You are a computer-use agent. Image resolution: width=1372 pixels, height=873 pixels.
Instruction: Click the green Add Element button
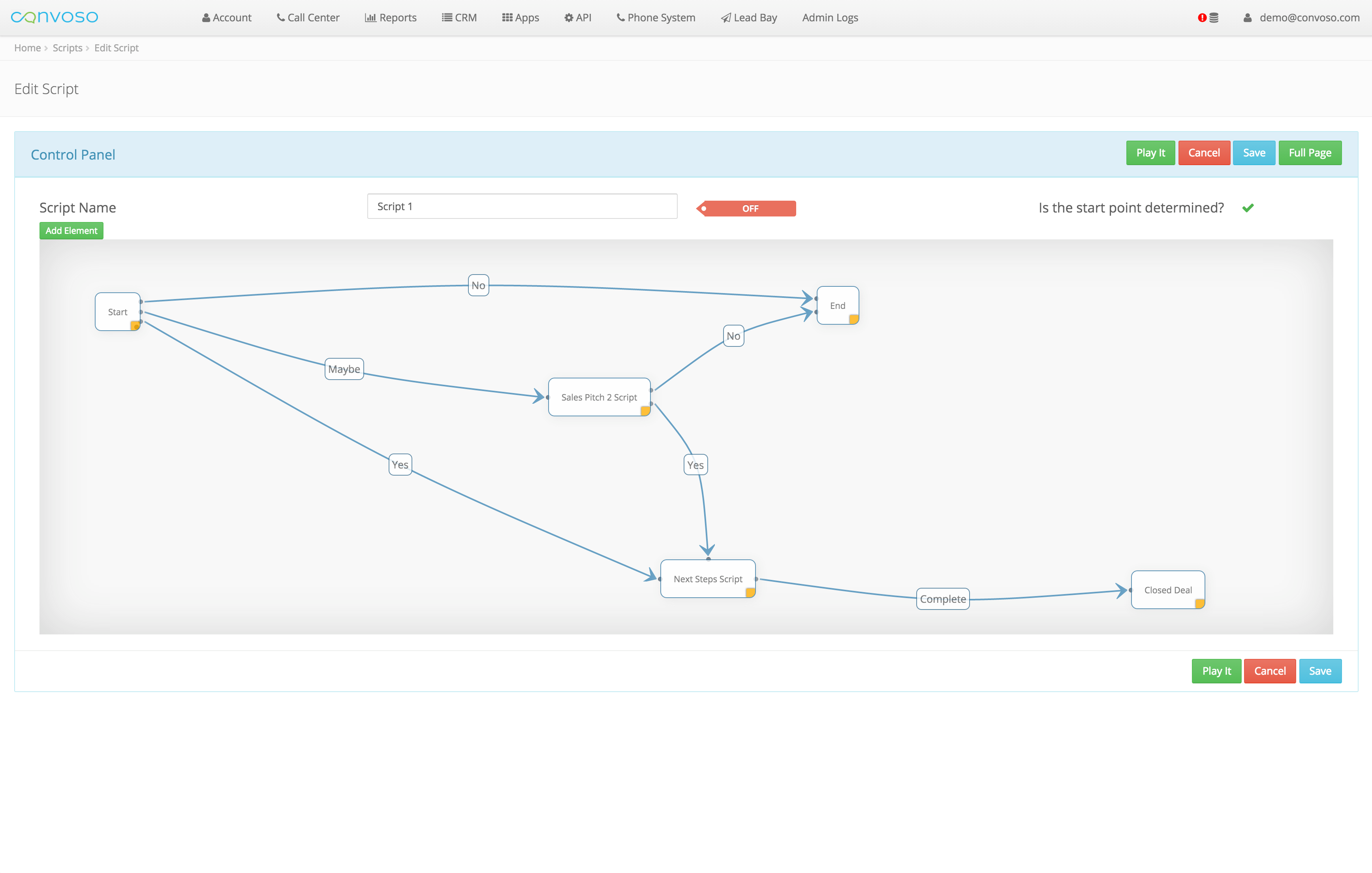[x=71, y=231]
